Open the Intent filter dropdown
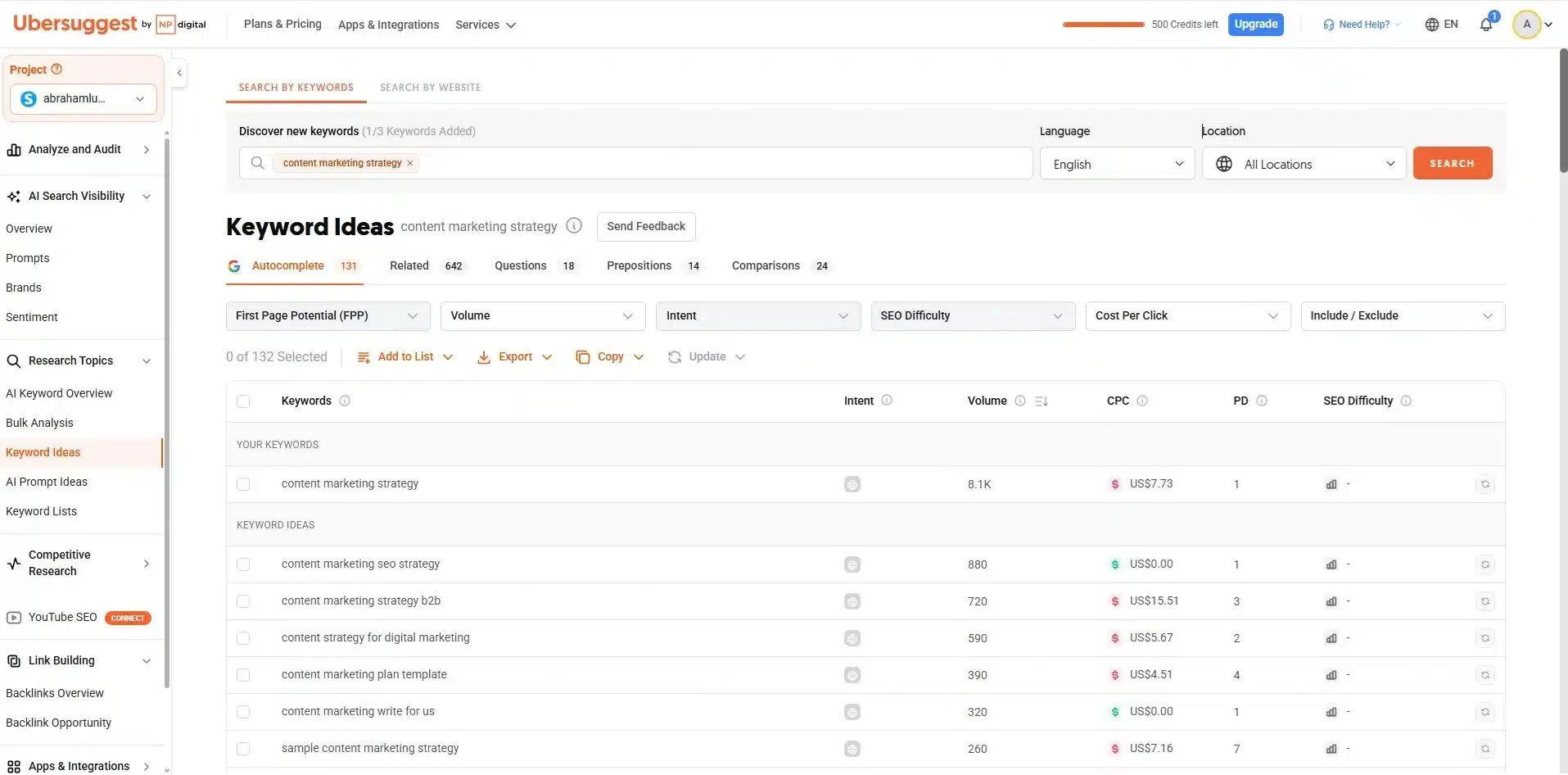The image size is (1568, 775). [758, 316]
